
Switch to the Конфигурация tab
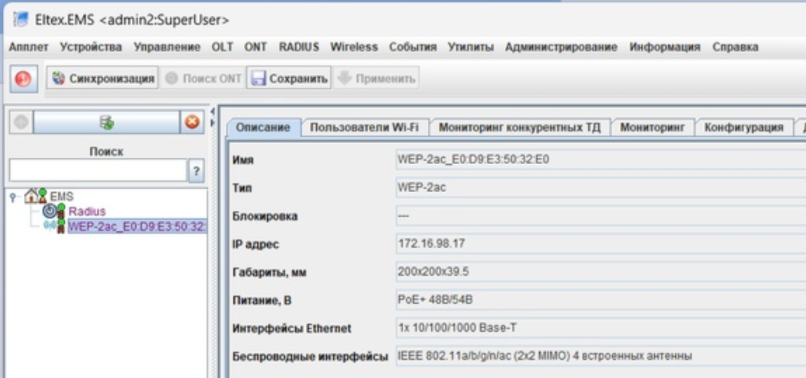coord(743,128)
